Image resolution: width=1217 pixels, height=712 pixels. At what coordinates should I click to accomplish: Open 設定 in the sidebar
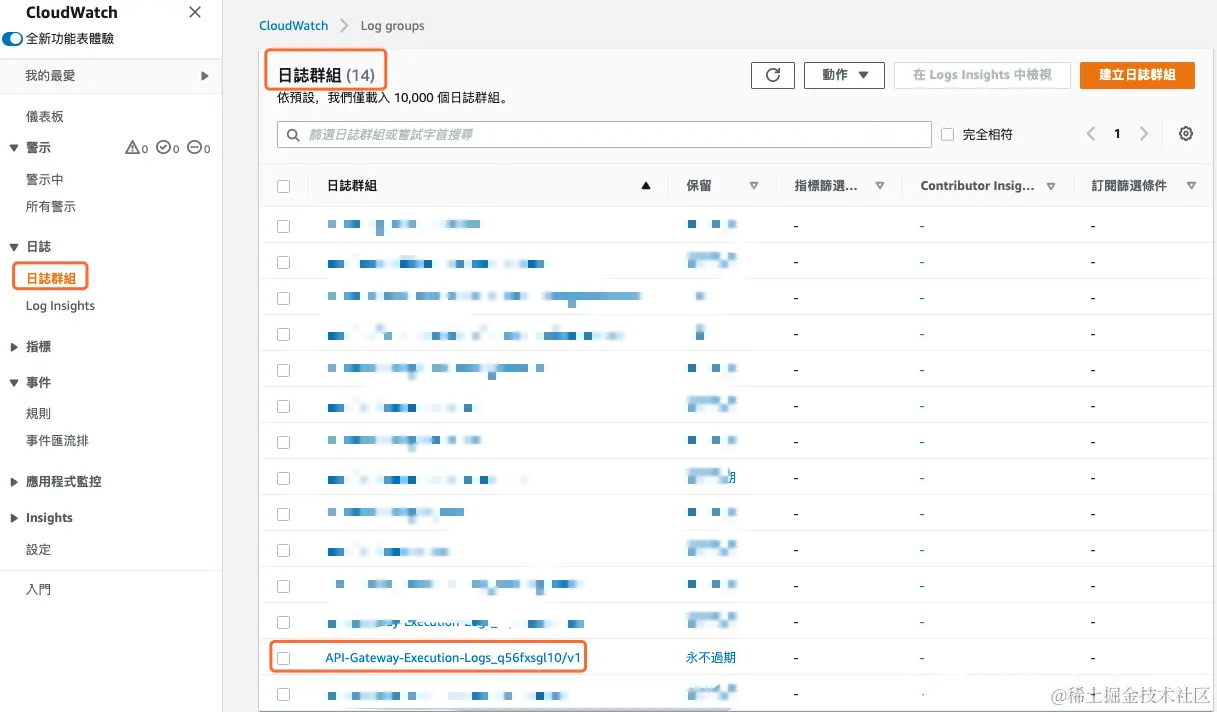point(38,550)
